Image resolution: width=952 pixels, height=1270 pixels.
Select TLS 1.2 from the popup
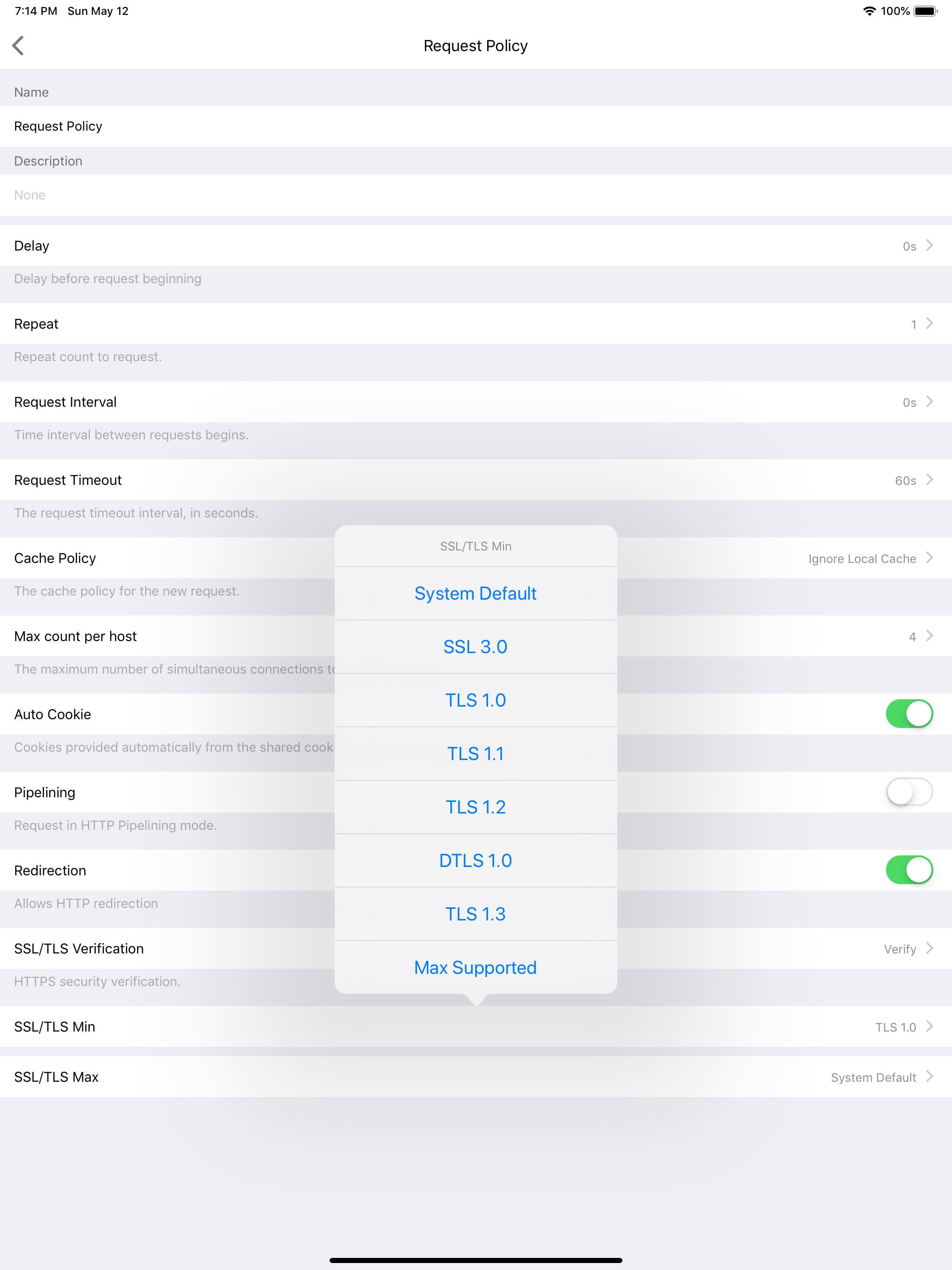tap(476, 807)
